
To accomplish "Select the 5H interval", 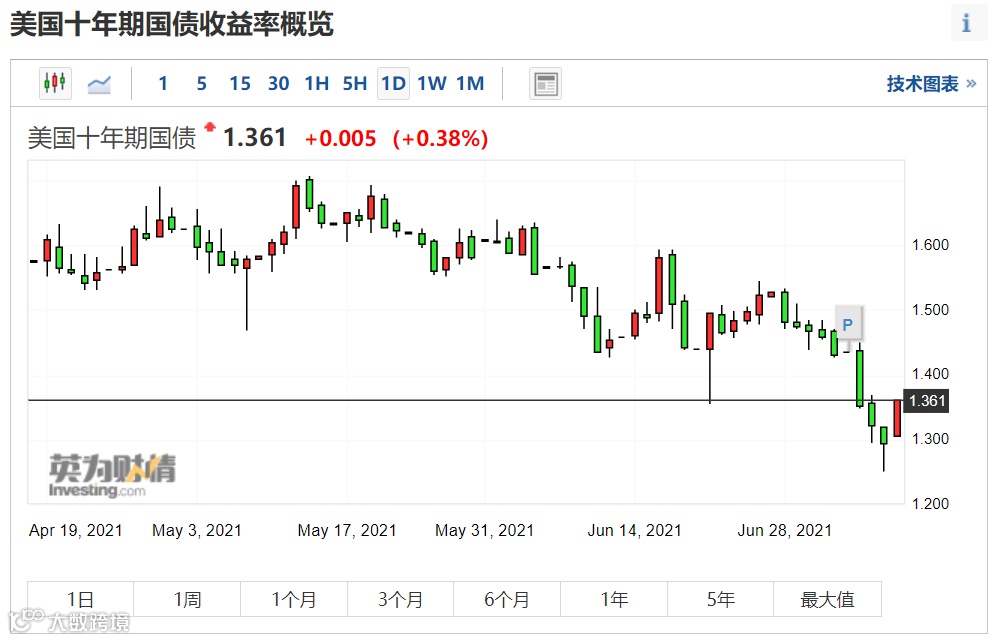I will click(x=354, y=84).
